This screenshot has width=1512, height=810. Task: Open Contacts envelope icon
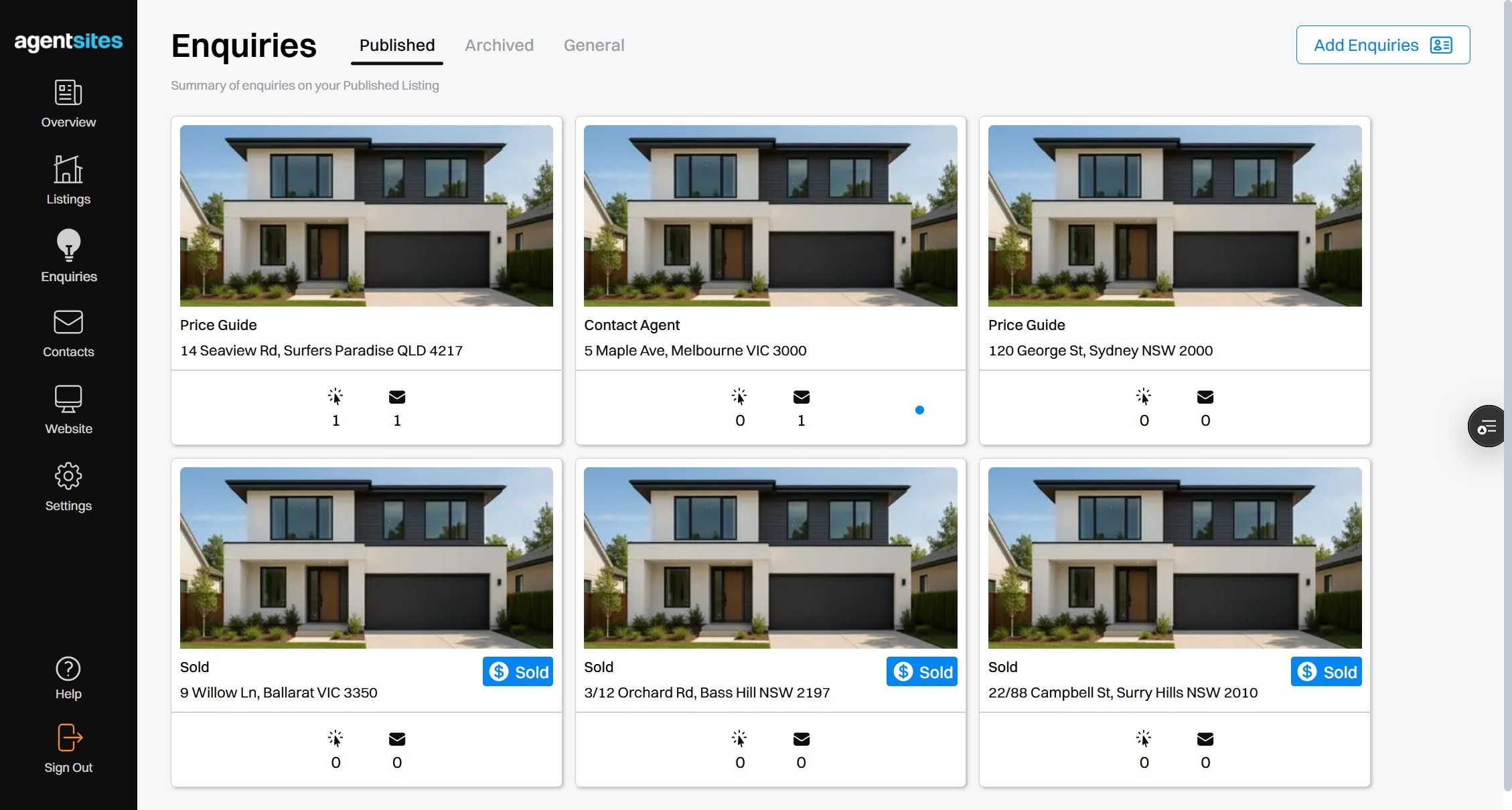pos(68,323)
